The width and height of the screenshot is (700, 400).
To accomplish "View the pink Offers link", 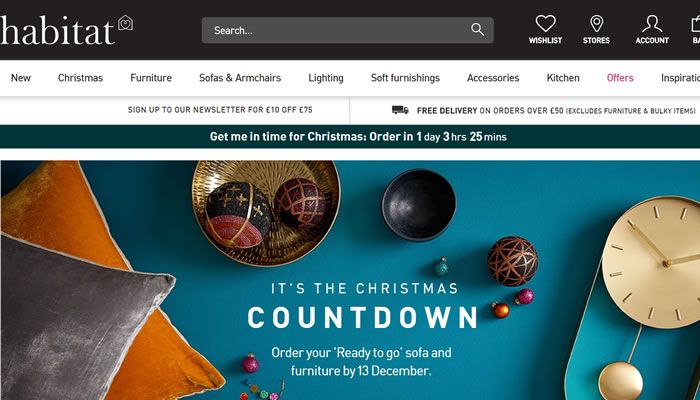I will click(620, 78).
